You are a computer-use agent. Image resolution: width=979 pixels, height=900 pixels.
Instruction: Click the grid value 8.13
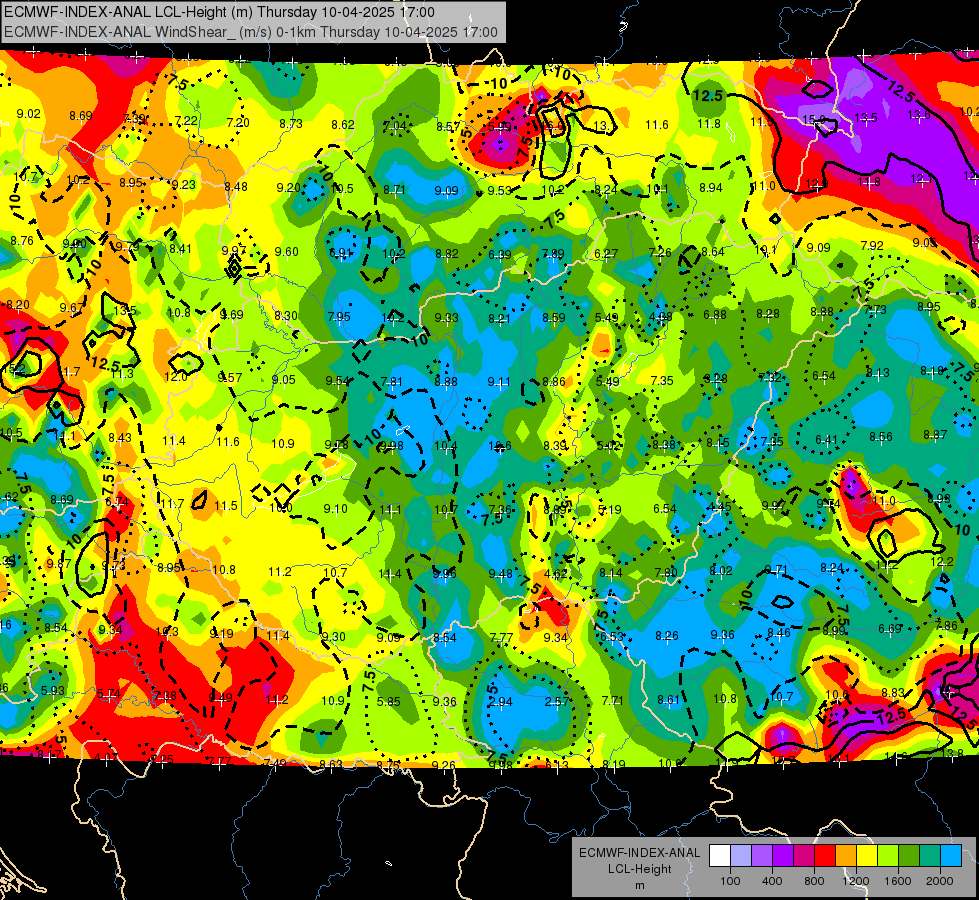coord(877,373)
